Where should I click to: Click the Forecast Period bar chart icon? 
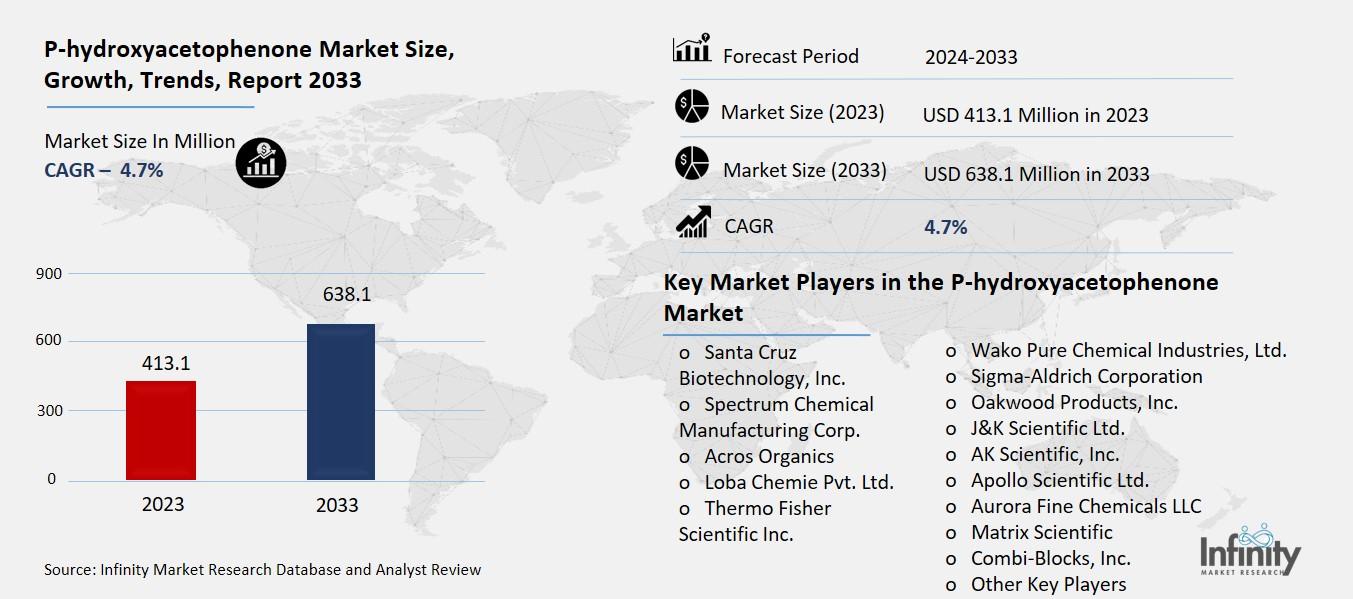(691, 48)
